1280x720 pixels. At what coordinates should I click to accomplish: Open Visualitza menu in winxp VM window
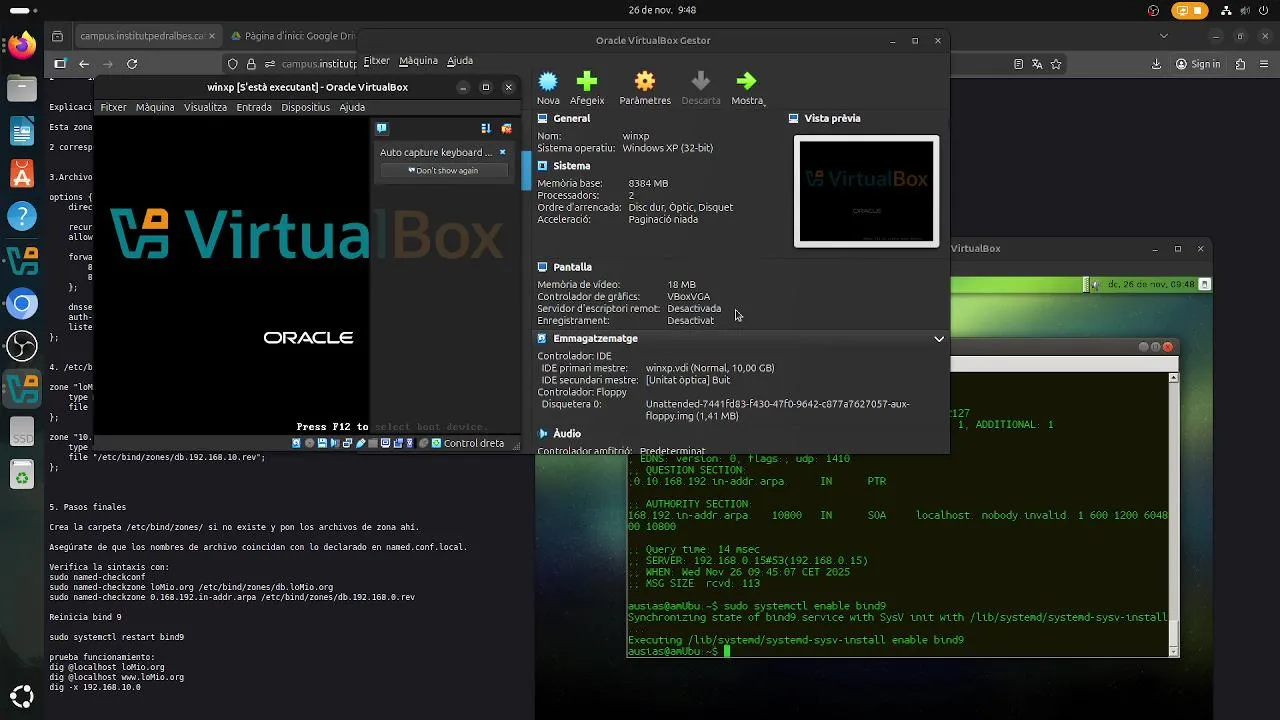pyautogui.click(x=205, y=107)
